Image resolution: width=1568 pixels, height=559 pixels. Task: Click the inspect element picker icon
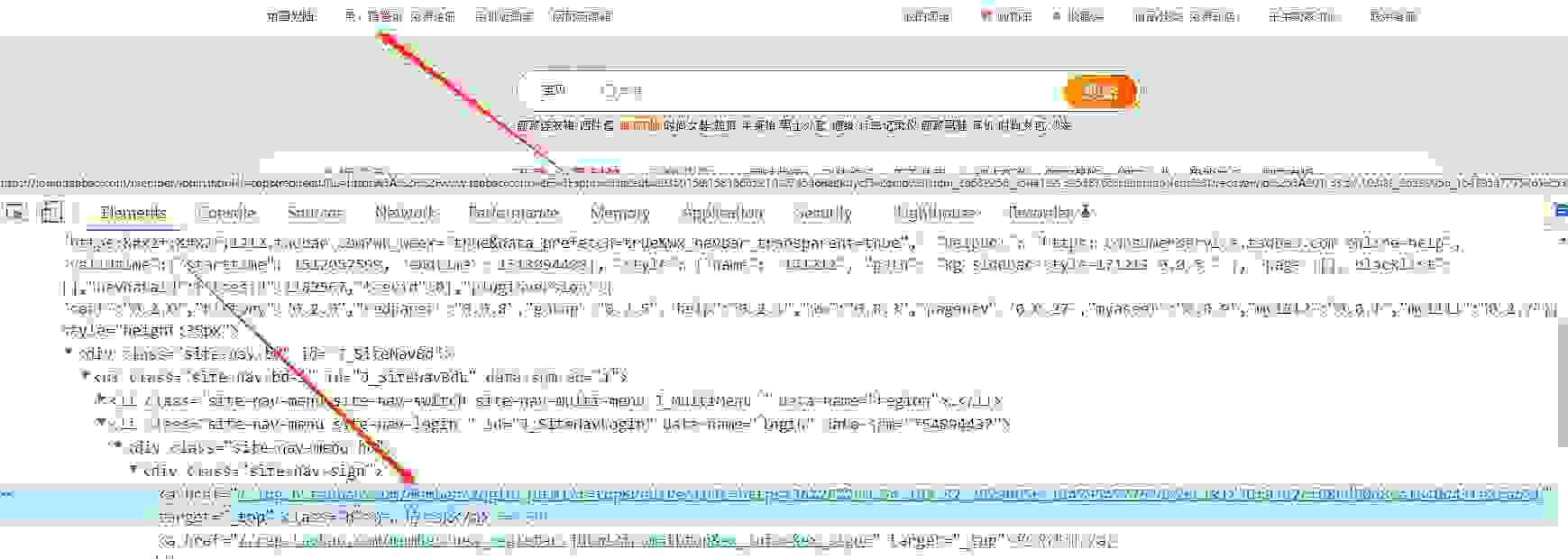point(15,212)
